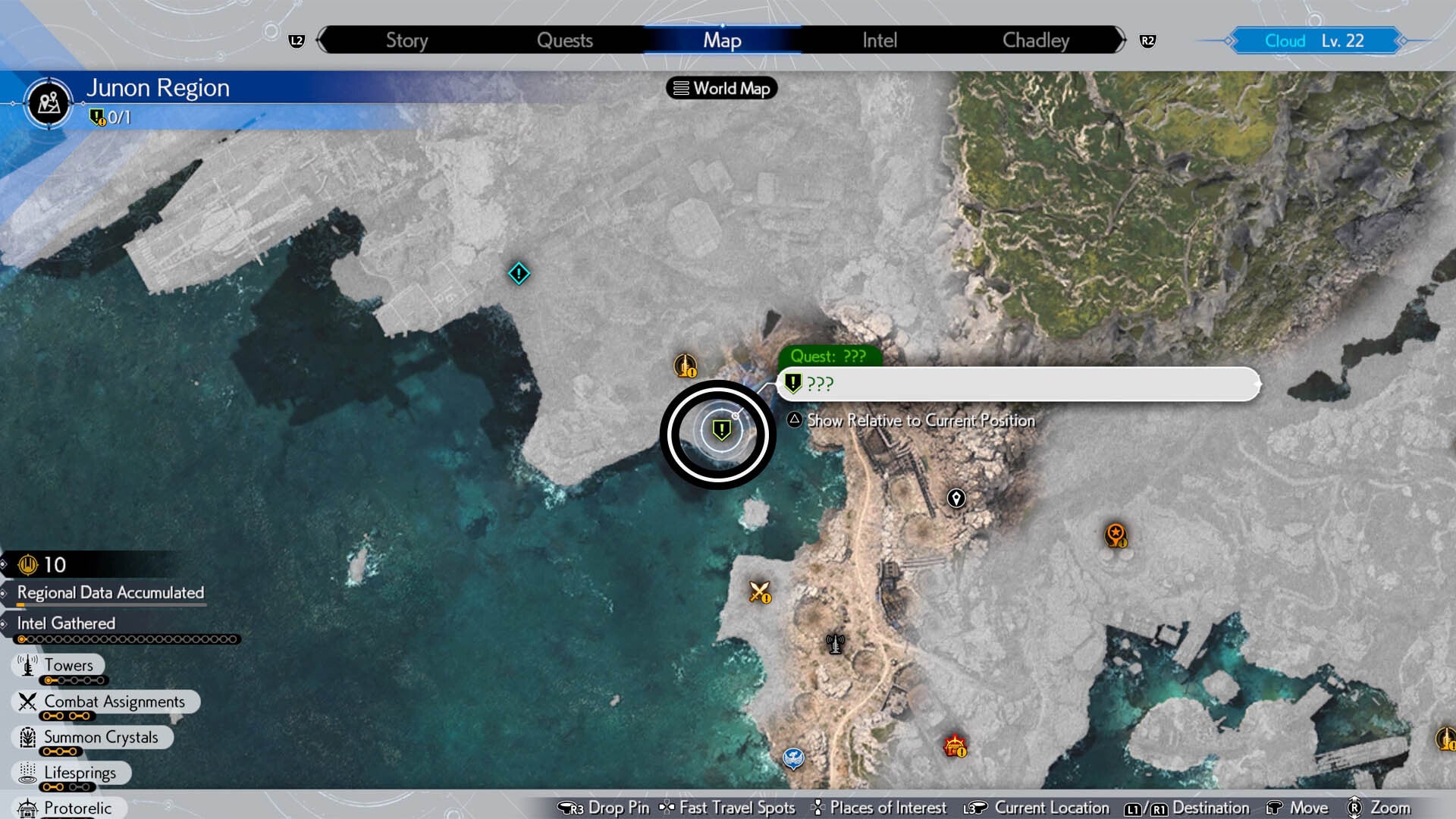Select the orange star medallion map marker
1456x819 pixels.
[1116, 535]
